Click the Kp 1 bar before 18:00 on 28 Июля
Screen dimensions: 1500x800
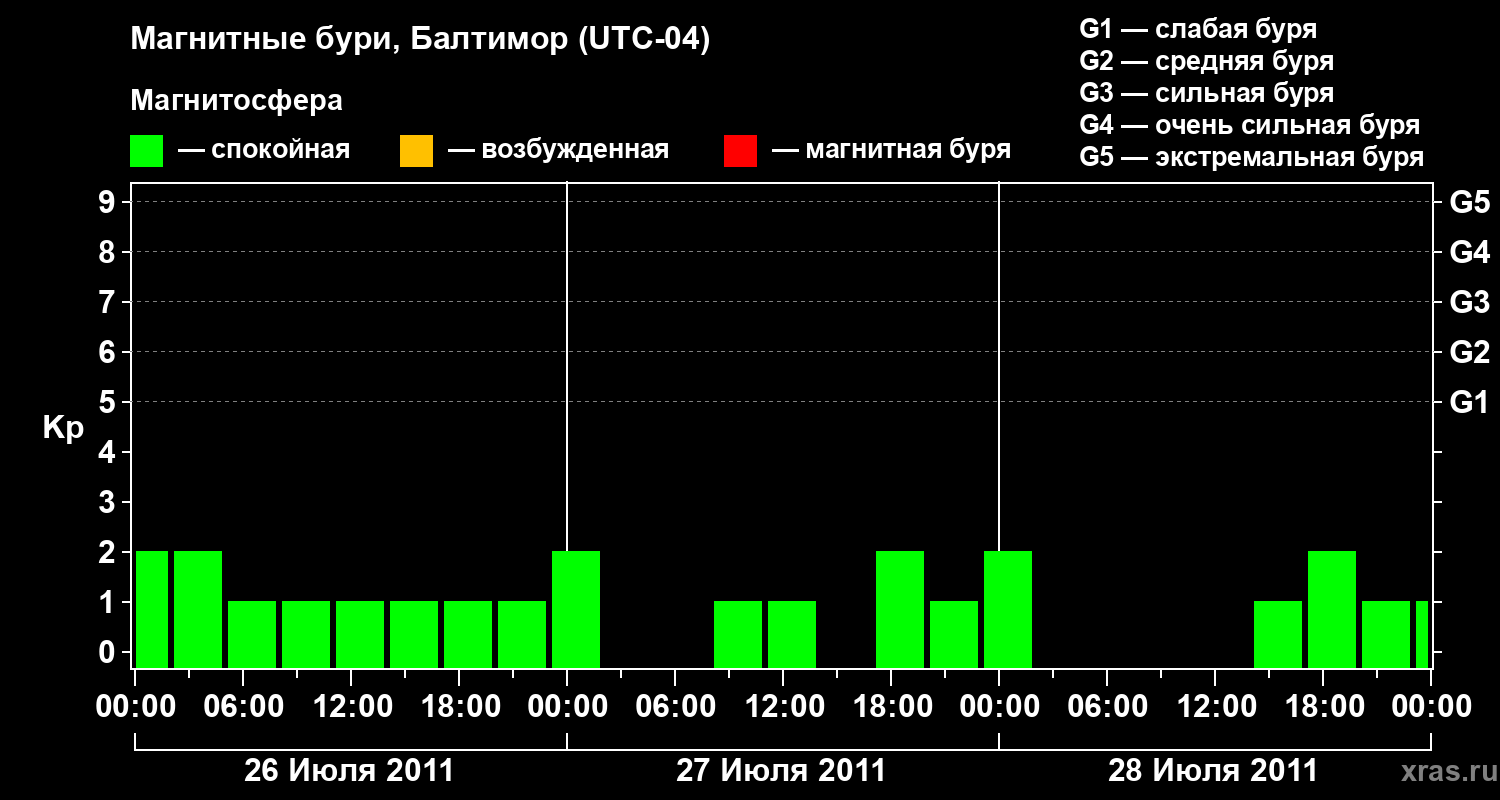pos(1278,634)
